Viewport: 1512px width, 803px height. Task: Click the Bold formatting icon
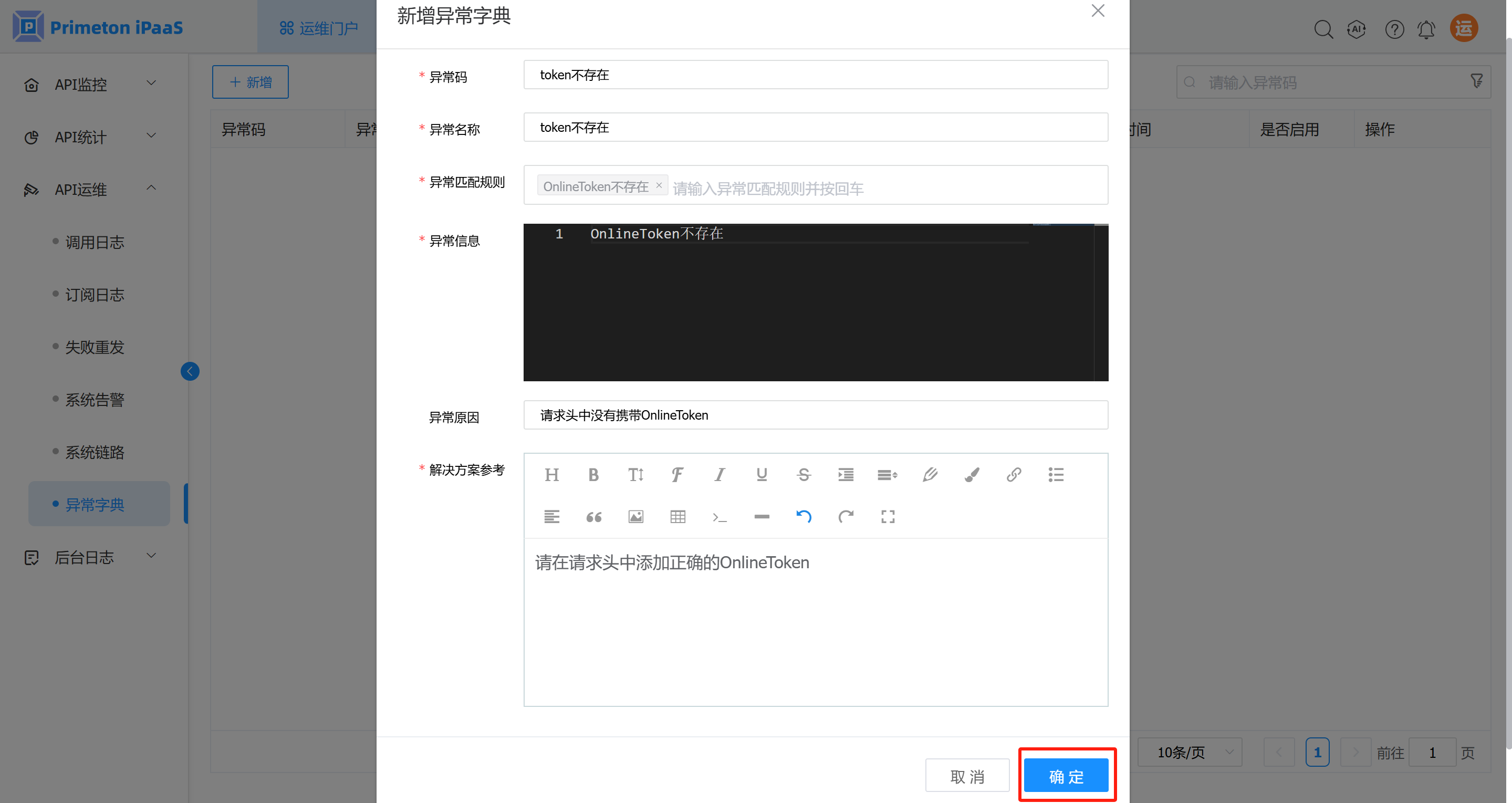[x=593, y=474]
